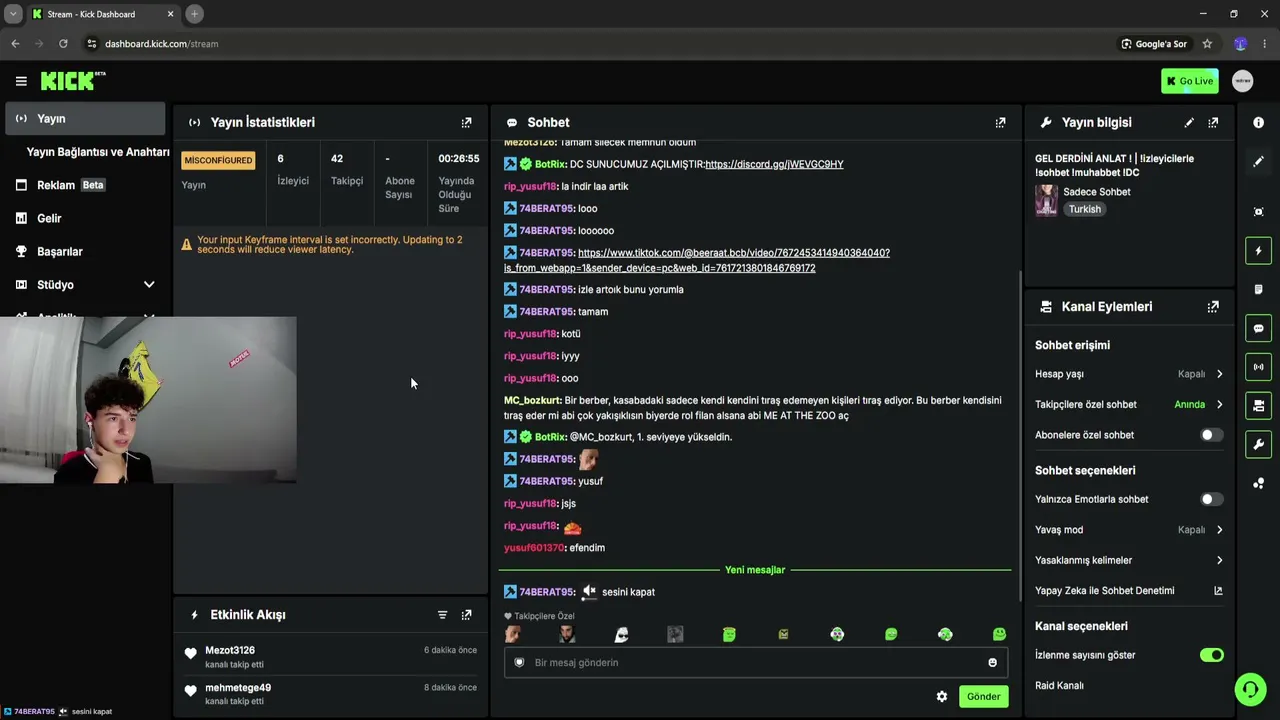
Task: Click the shield icon in message box
Action: tap(519, 662)
